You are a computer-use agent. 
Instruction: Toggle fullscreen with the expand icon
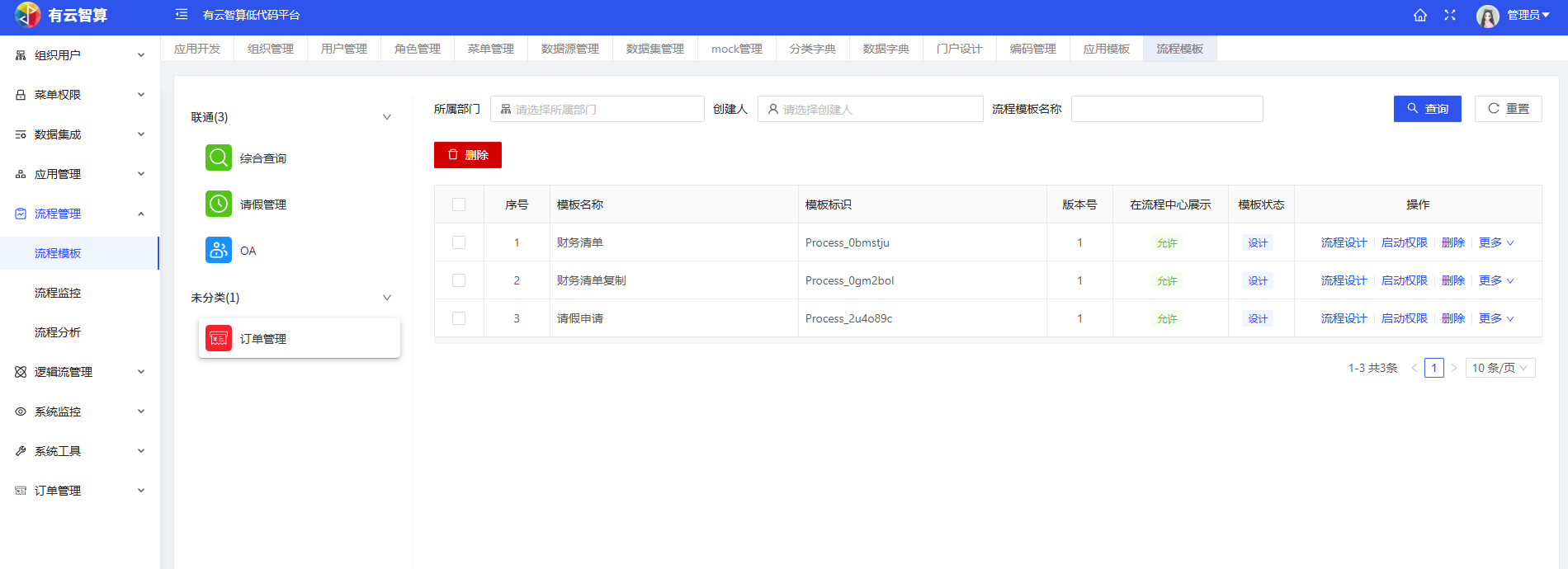point(1450,15)
